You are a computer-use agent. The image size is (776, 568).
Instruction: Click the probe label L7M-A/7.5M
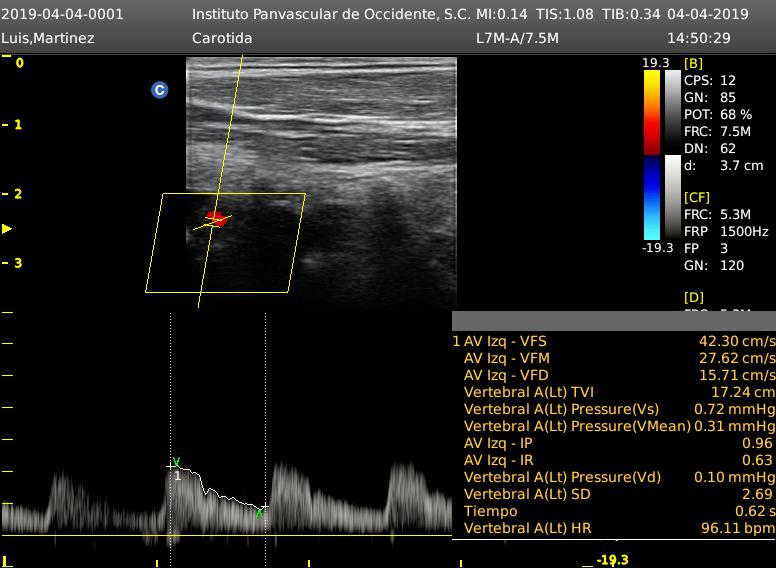click(517, 38)
